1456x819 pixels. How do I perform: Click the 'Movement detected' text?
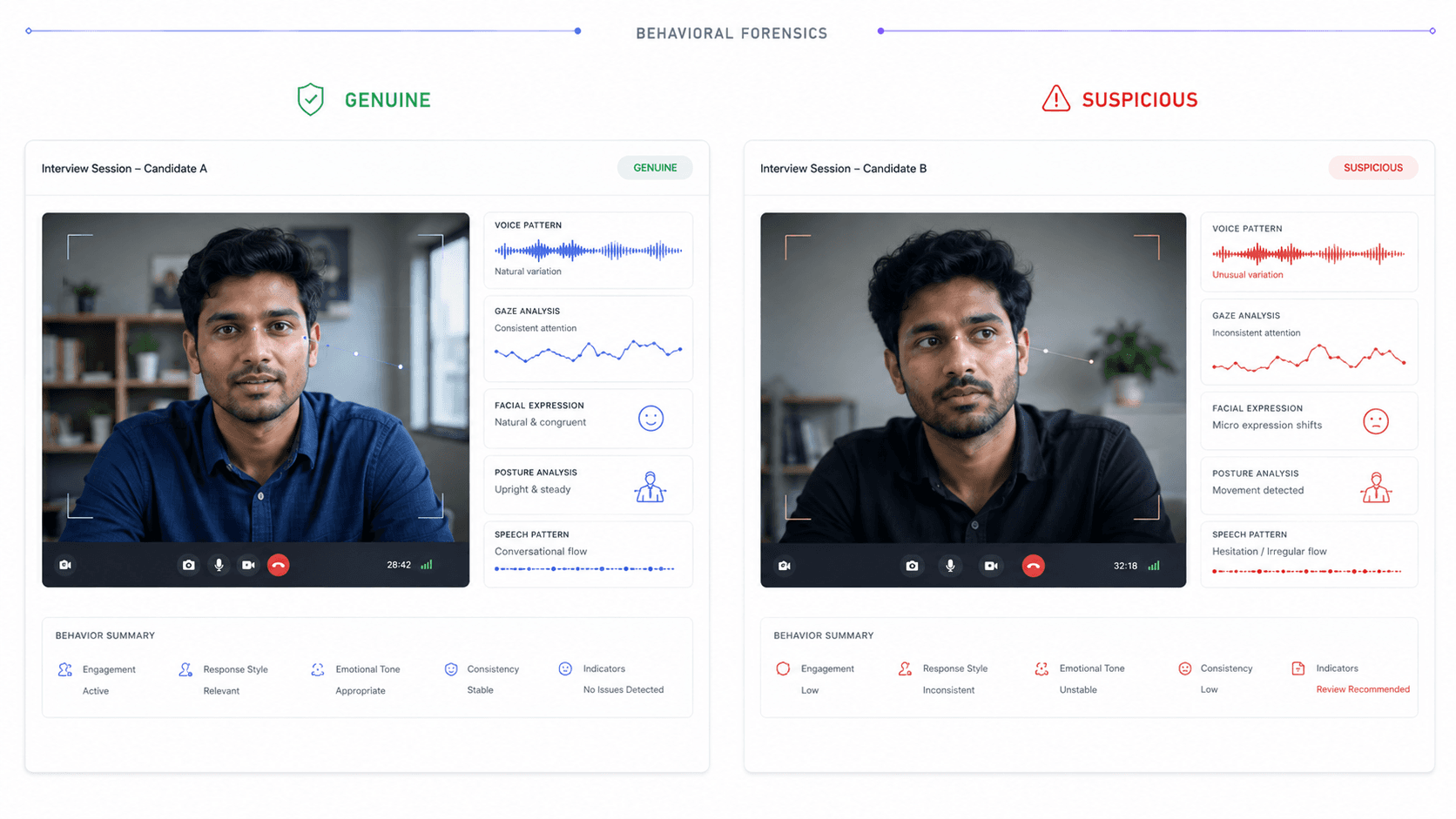click(x=1258, y=490)
